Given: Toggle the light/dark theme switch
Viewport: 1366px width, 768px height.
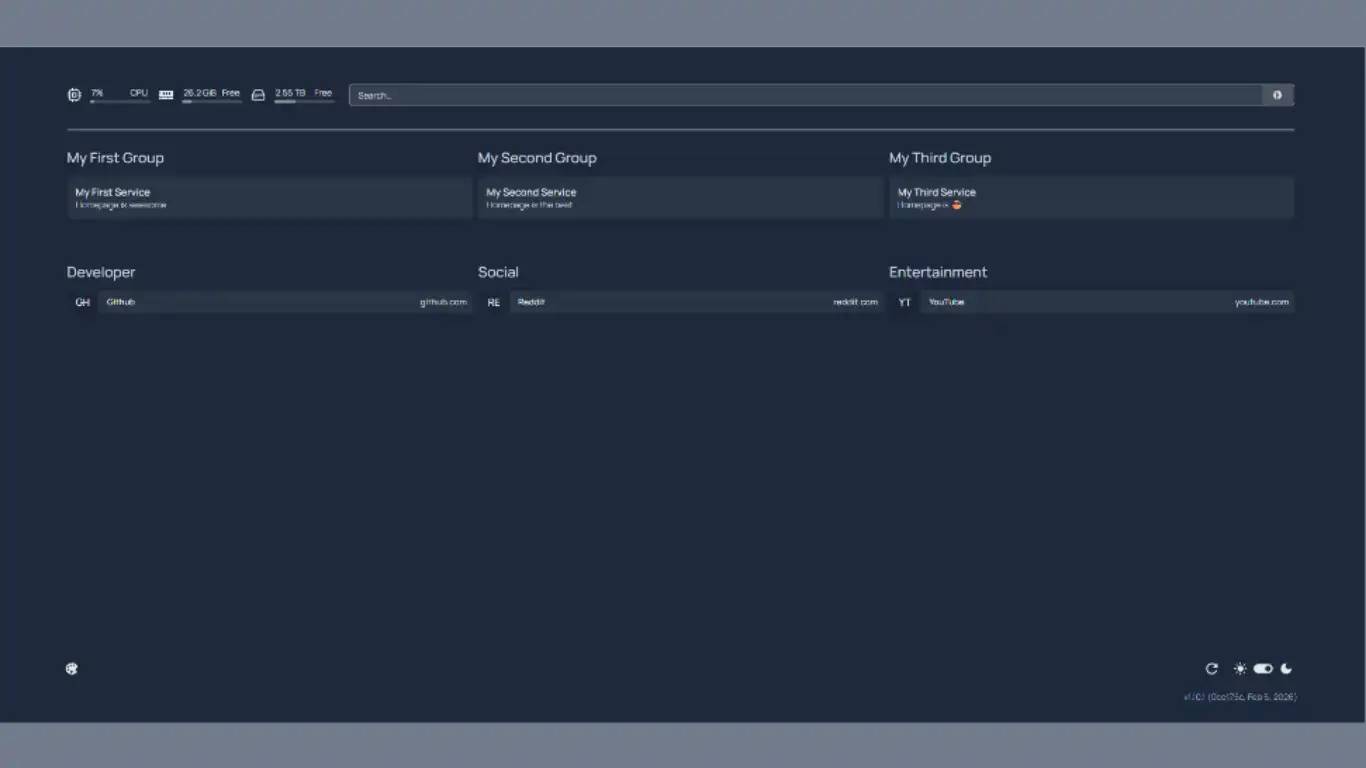Looking at the screenshot, I should pyautogui.click(x=1263, y=669).
